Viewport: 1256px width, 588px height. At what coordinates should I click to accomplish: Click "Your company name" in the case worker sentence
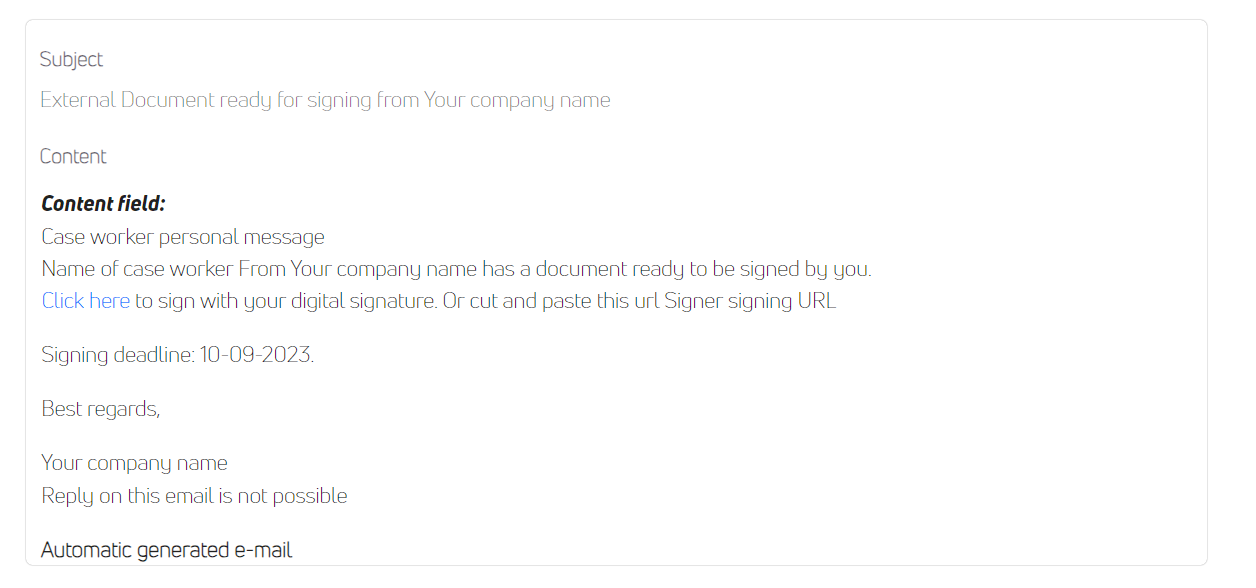click(383, 269)
